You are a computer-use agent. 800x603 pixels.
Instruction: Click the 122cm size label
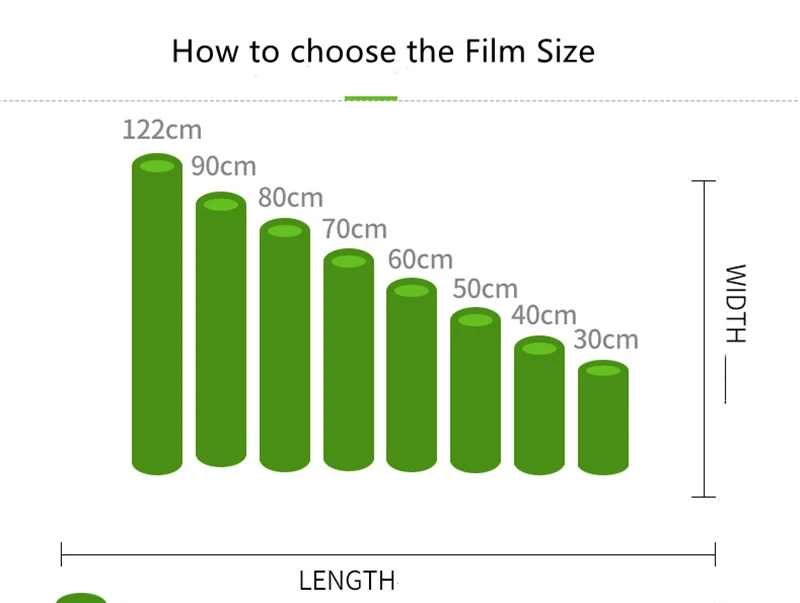click(162, 130)
